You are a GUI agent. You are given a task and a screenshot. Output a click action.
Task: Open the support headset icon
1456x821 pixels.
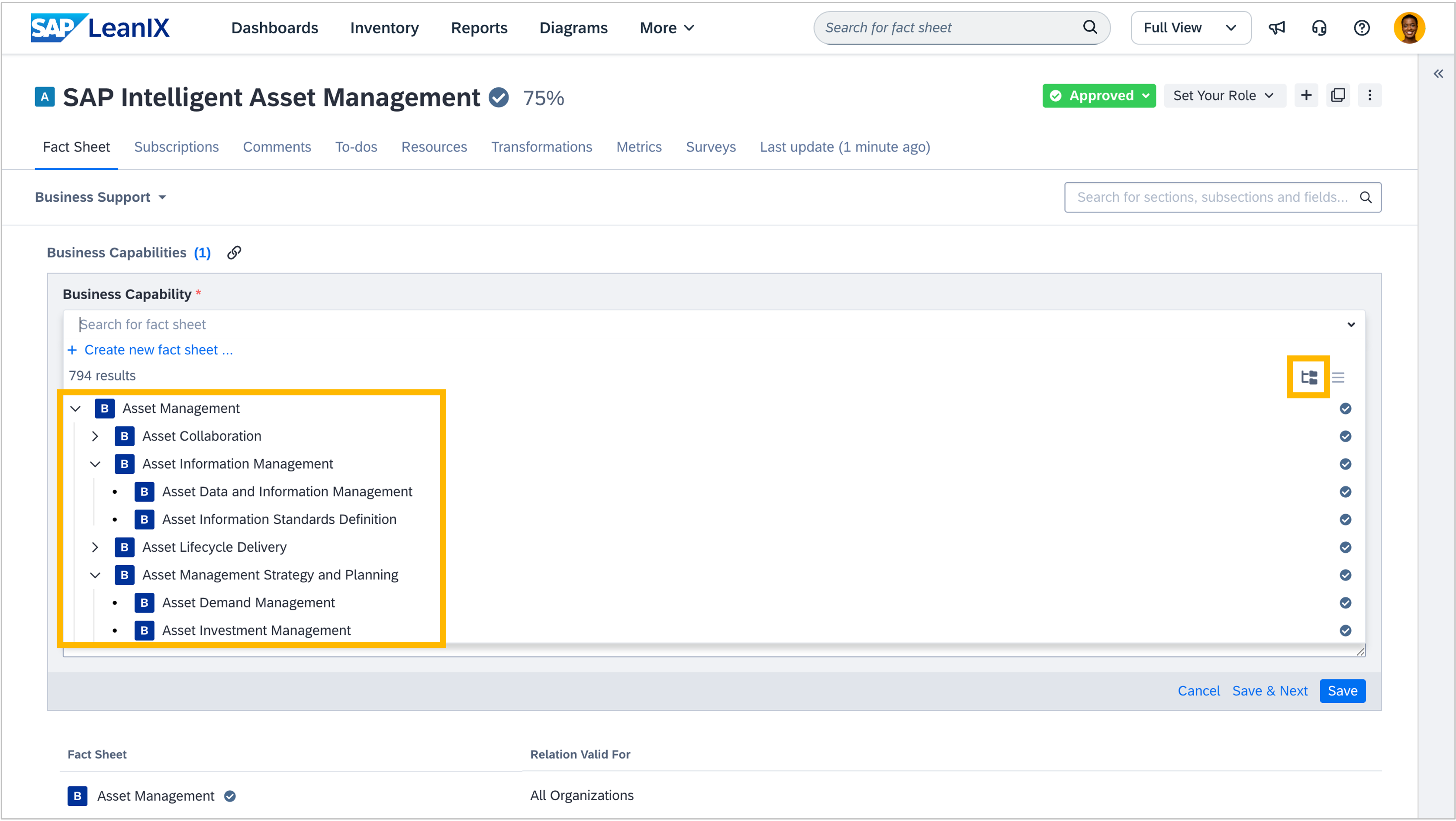point(1319,28)
